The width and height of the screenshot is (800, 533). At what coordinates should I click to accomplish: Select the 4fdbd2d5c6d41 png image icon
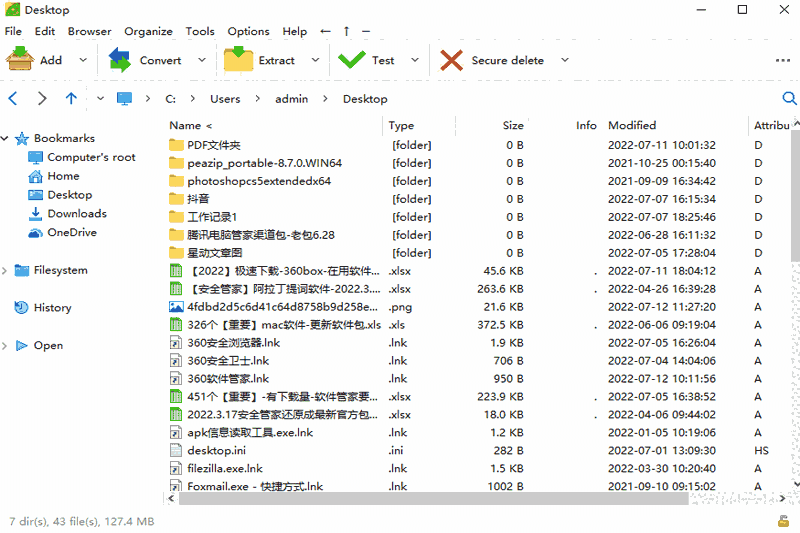coord(176,307)
